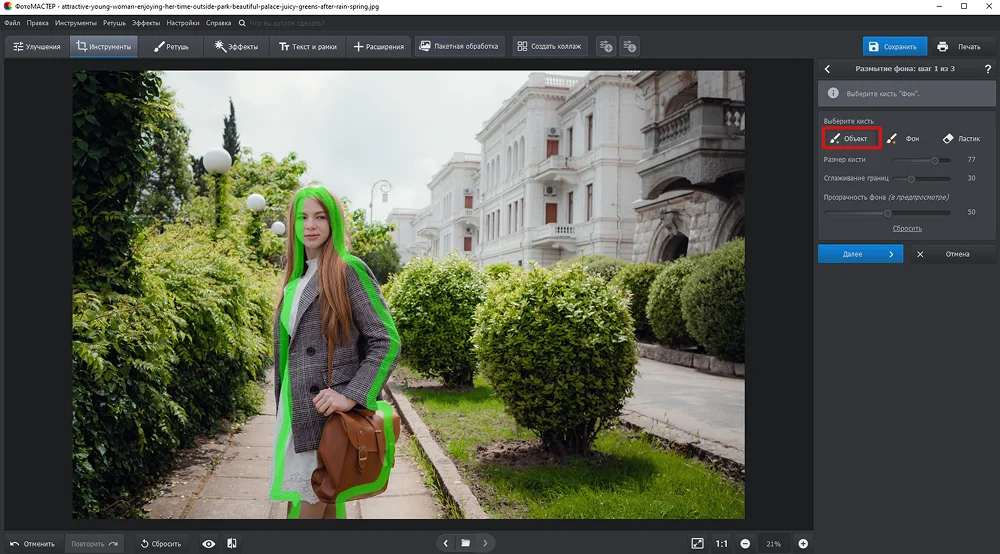Switch to the Улучшения tab
The height and width of the screenshot is (554, 1000).
[x=37, y=47]
